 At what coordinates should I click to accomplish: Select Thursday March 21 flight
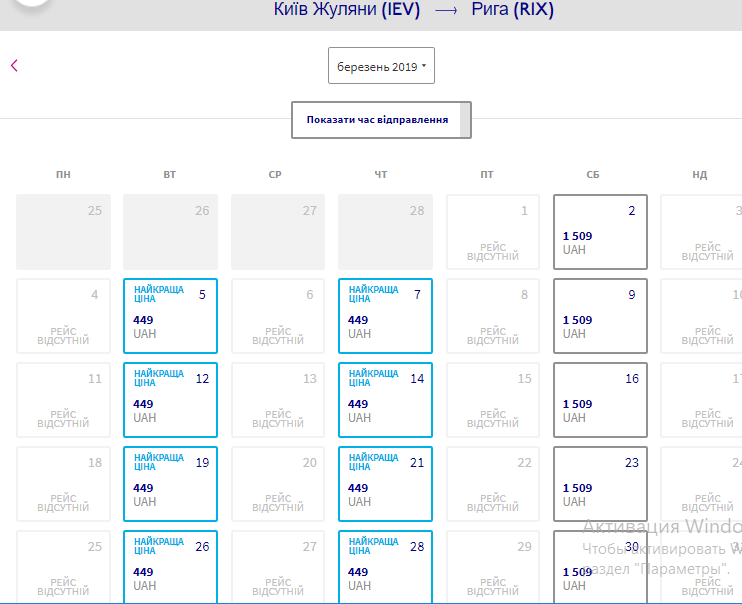click(385, 484)
